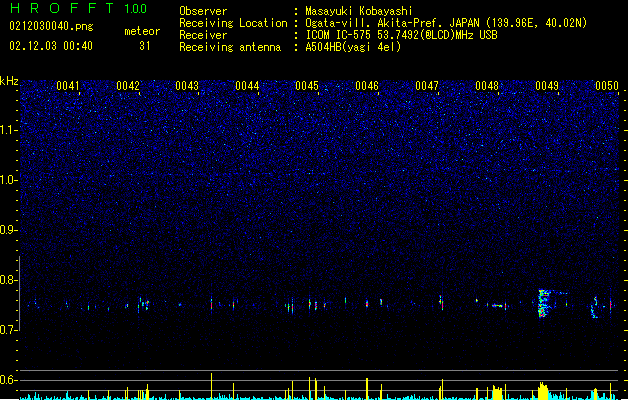Click the 0.7 kHz axis label

pyautogui.click(x=9, y=330)
